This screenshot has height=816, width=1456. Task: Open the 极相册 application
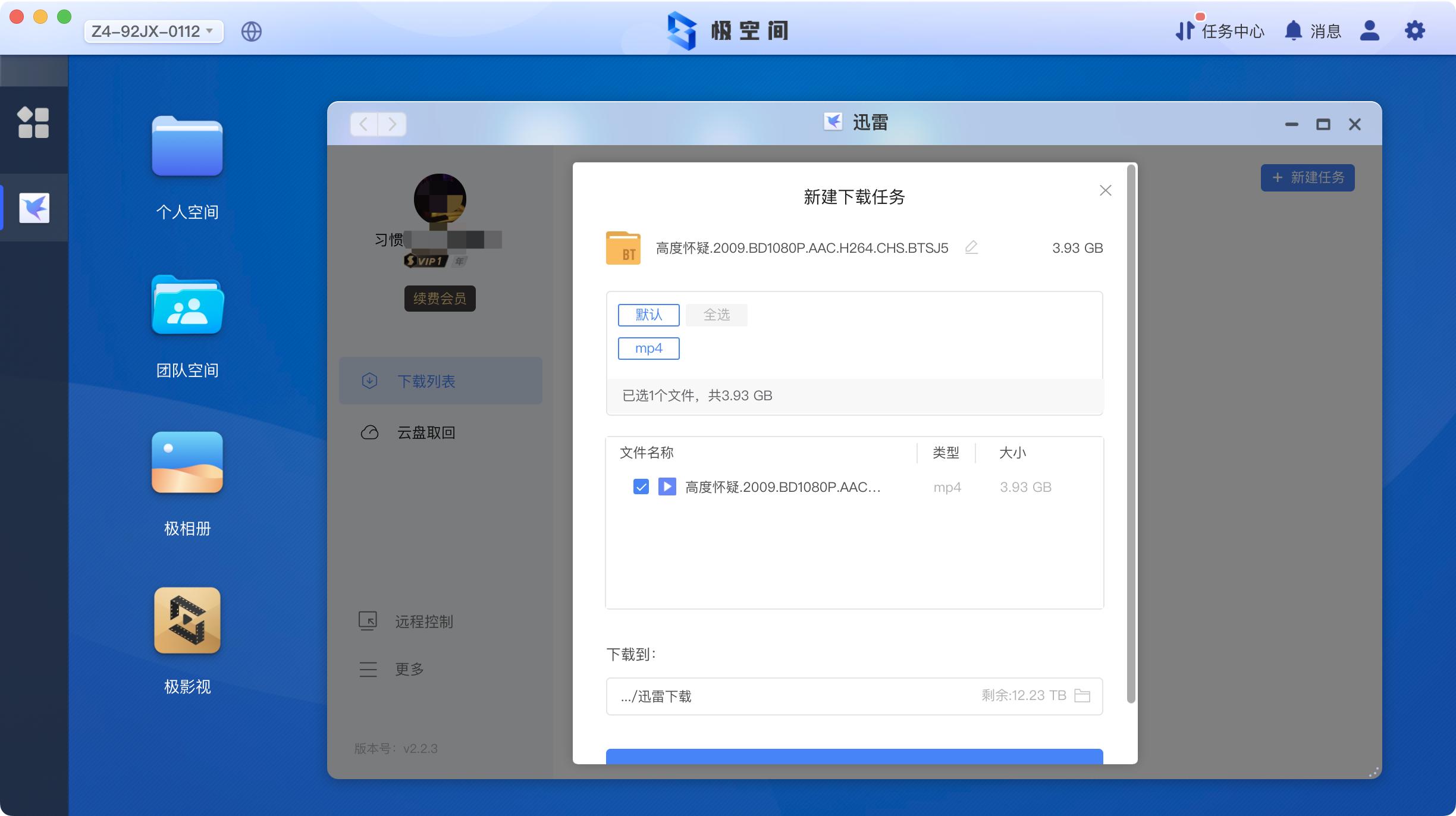tap(187, 463)
